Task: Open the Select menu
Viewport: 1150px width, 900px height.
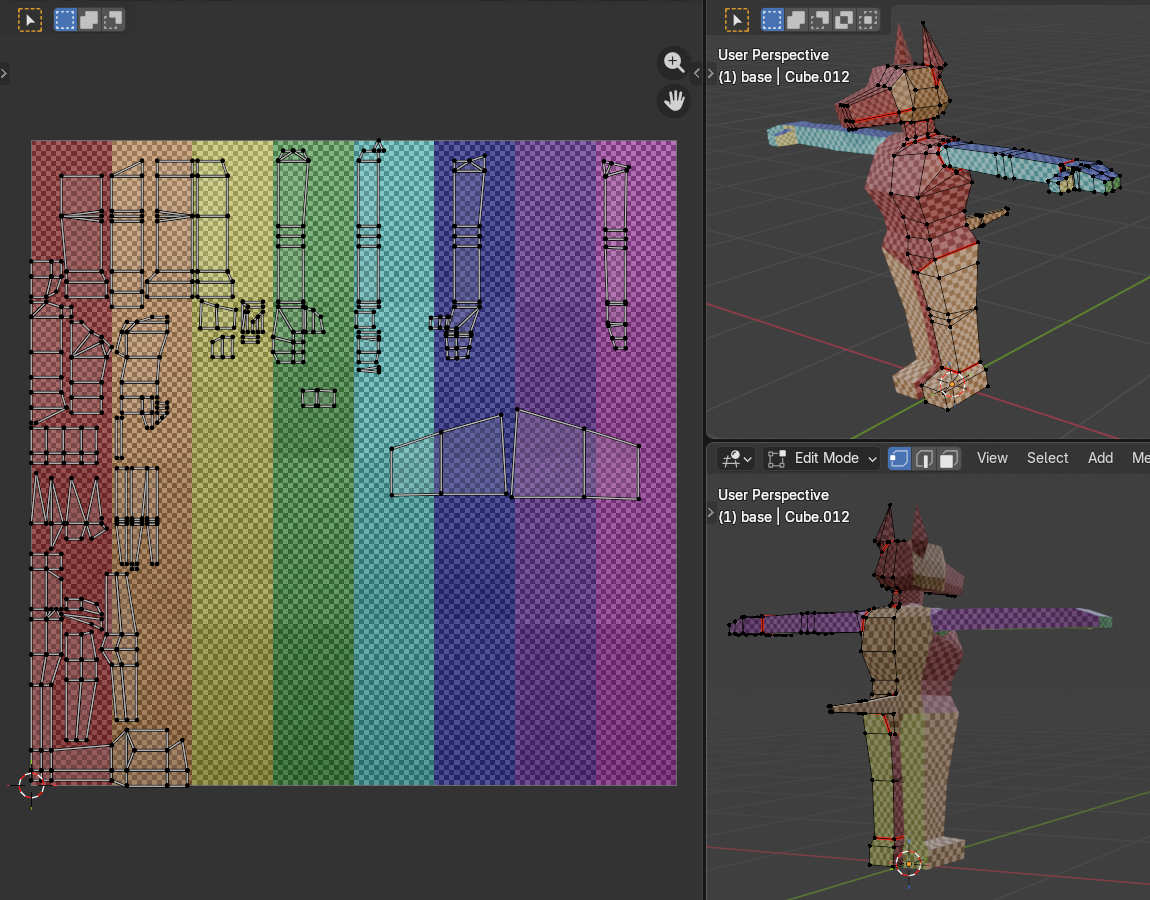Action: tap(1047, 458)
